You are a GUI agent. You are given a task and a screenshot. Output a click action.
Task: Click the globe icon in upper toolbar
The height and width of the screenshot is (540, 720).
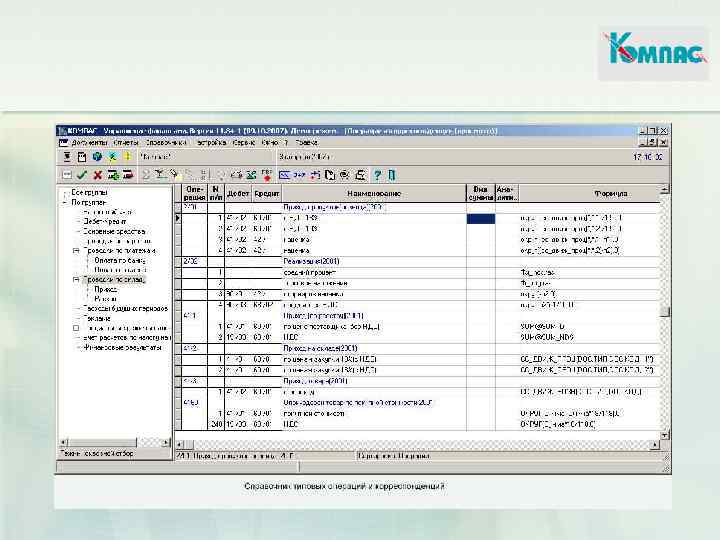[97, 157]
